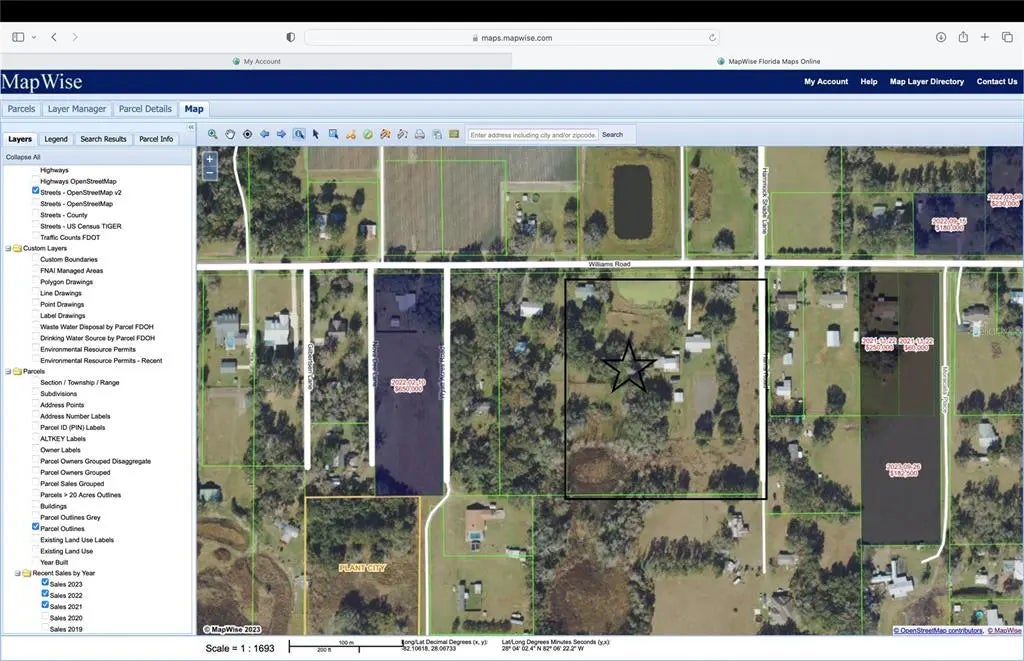The height and width of the screenshot is (661, 1024).
Task: Collapse the Custom Layers folder
Action: pyautogui.click(x=8, y=248)
